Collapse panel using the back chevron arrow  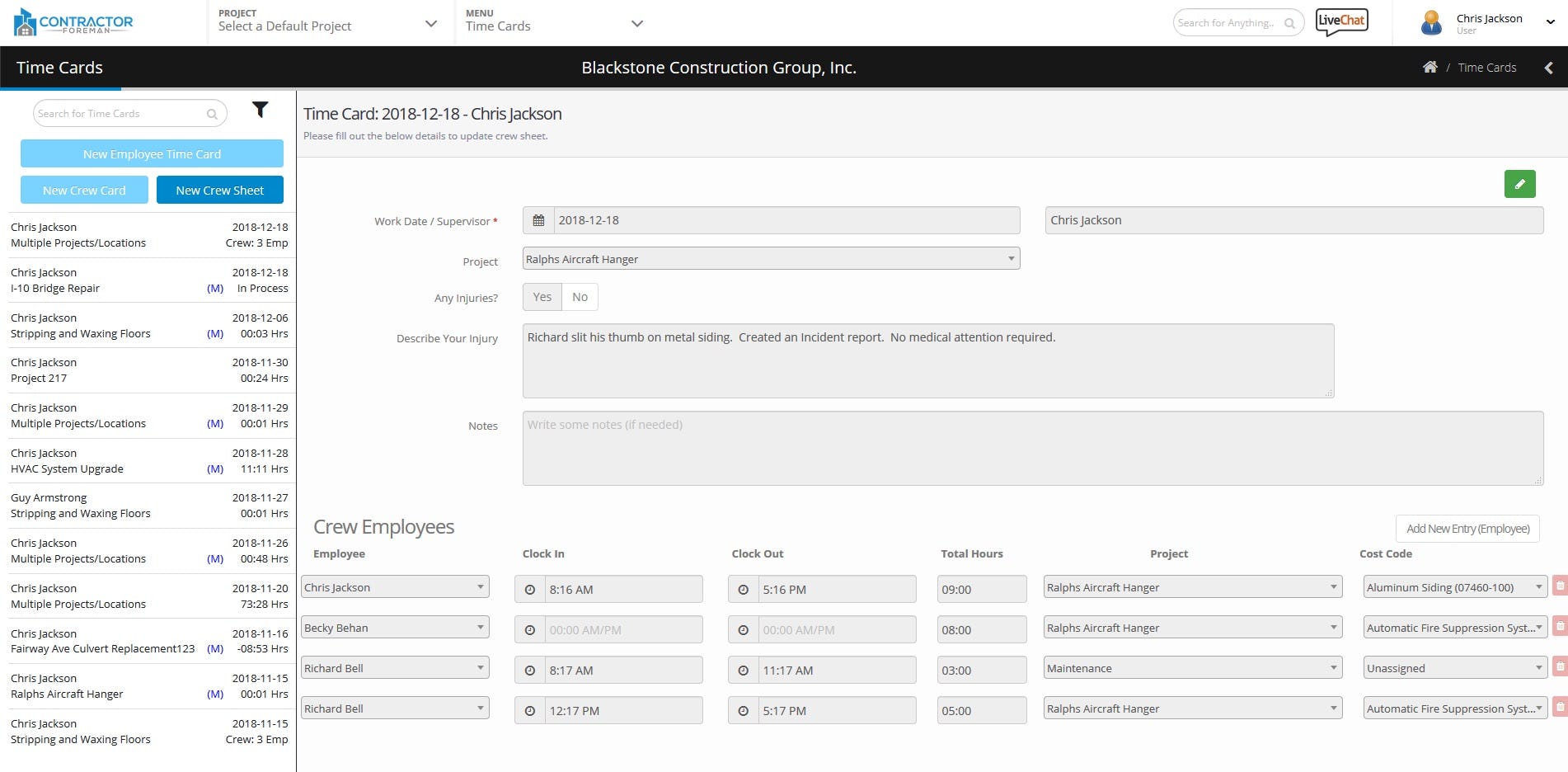coord(1548,68)
